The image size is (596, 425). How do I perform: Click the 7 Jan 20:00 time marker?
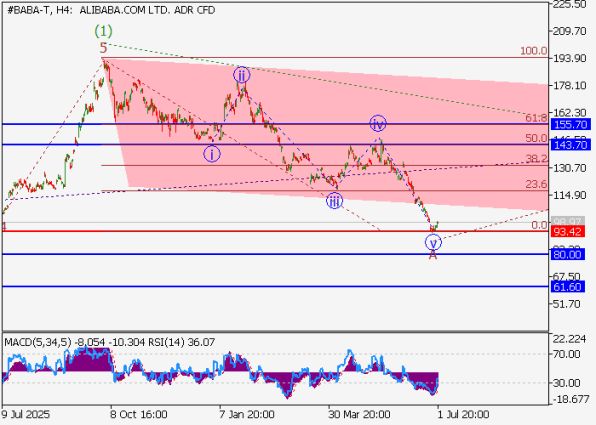[247, 414]
